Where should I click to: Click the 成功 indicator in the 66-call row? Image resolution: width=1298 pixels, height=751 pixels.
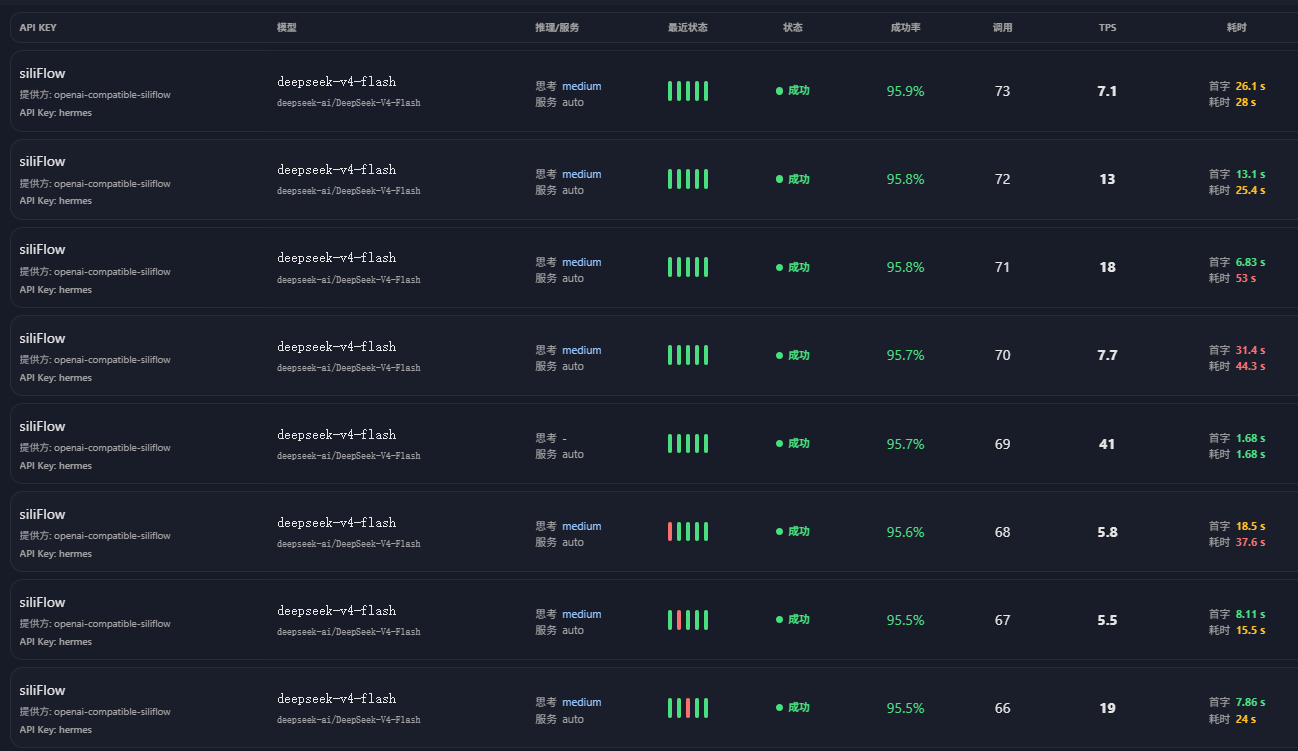793,708
